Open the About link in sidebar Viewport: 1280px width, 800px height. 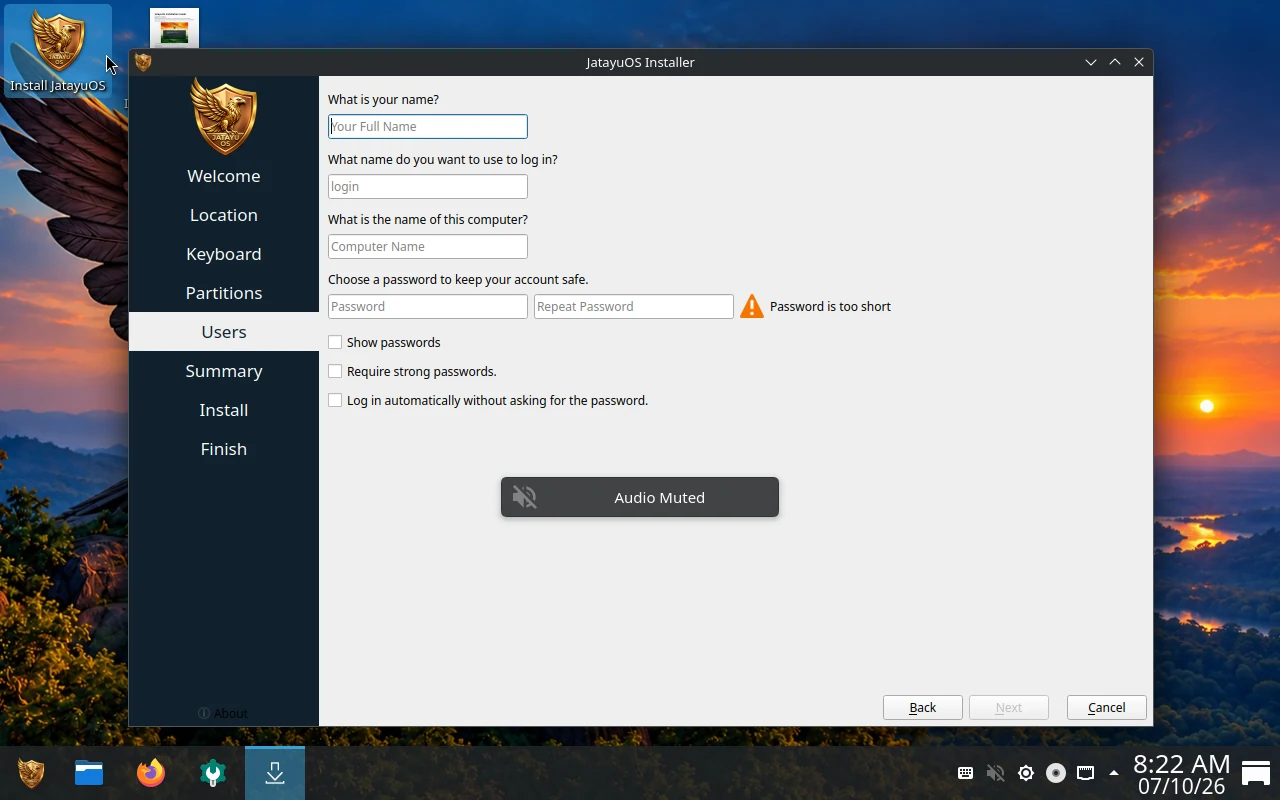[x=223, y=713]
